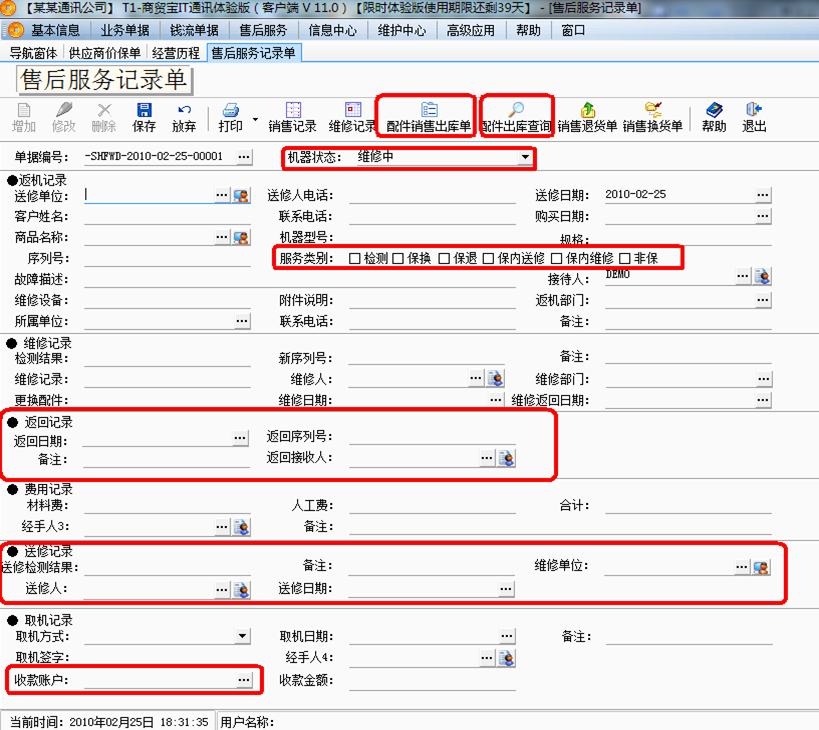Check the 检测 service type checkbox

[x=355, y=259]
